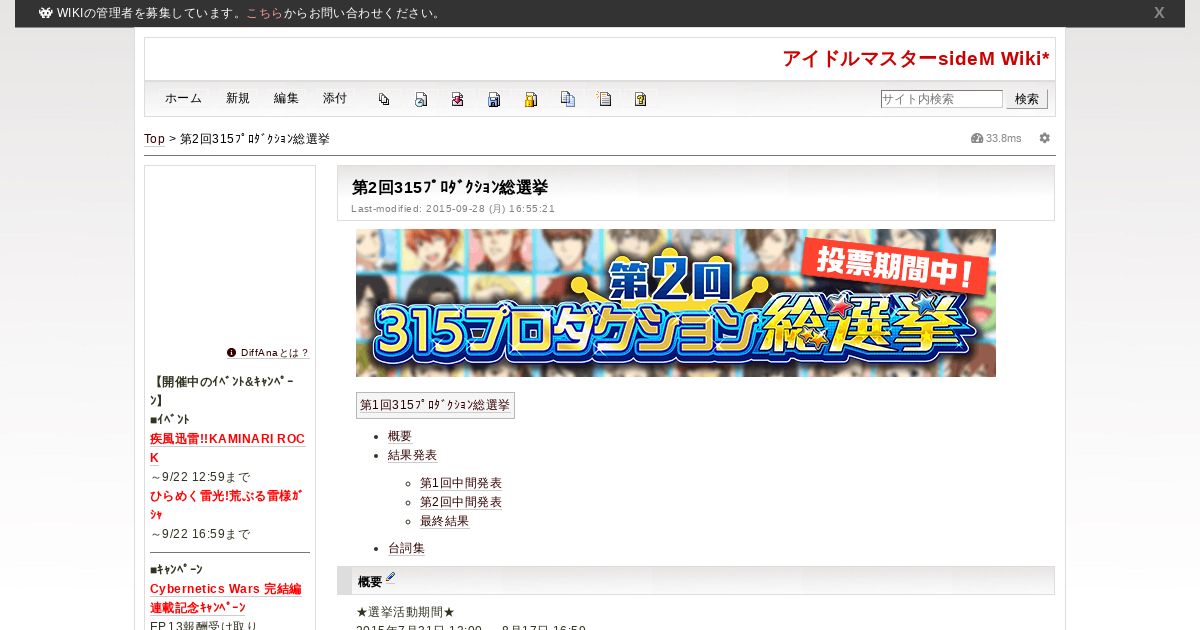Open the page backup history icon
Image resolution: width=1200 pixels, height=630 pixels.
click(x=421, y=99)
